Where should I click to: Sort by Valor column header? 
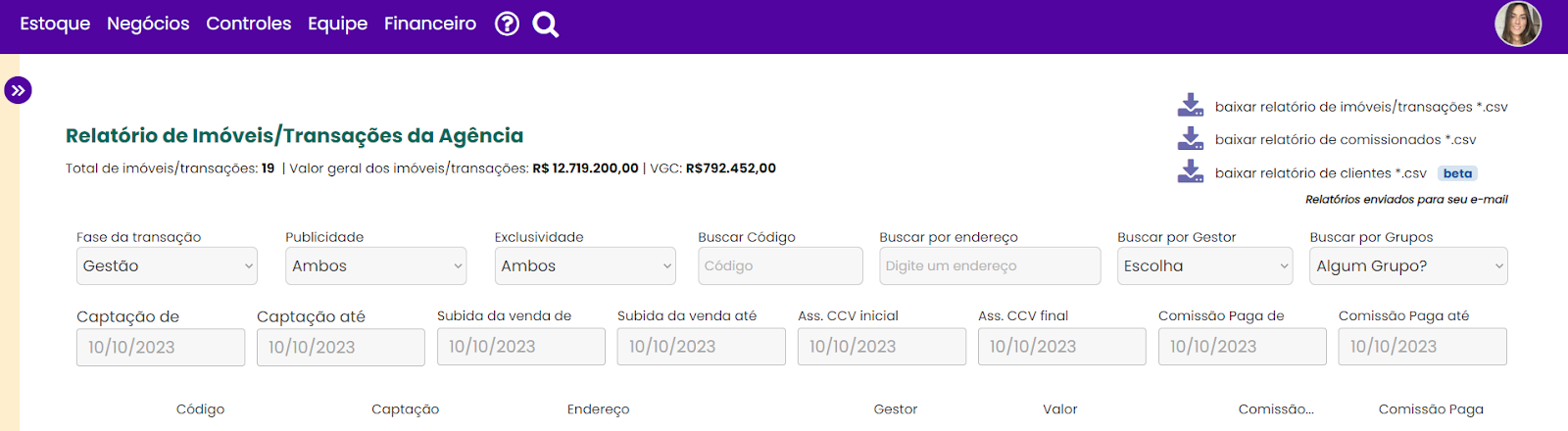point(1059,409)
